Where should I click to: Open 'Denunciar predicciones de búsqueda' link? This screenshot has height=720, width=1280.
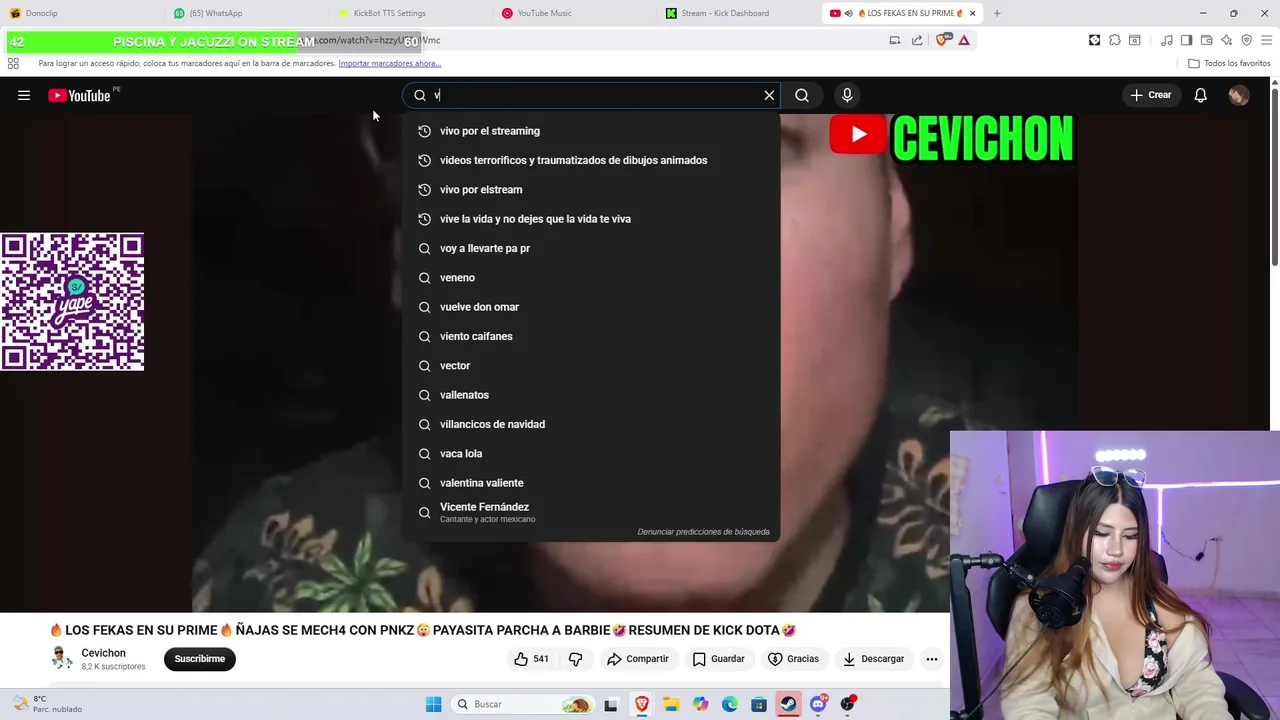point(703,532)
